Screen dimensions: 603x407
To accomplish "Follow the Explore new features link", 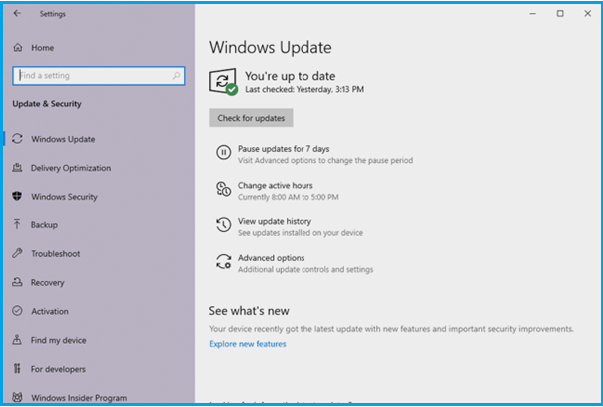I will pyautogui.click(x=248, y=344).
